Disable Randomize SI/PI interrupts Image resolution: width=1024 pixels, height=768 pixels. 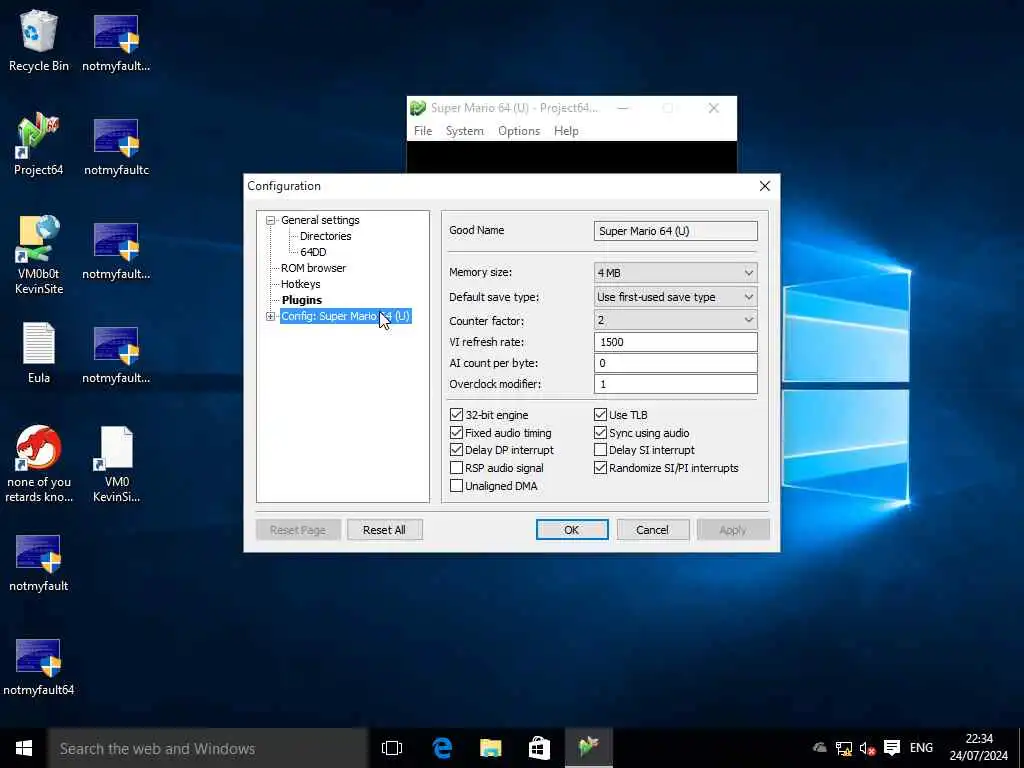(600, 468)
